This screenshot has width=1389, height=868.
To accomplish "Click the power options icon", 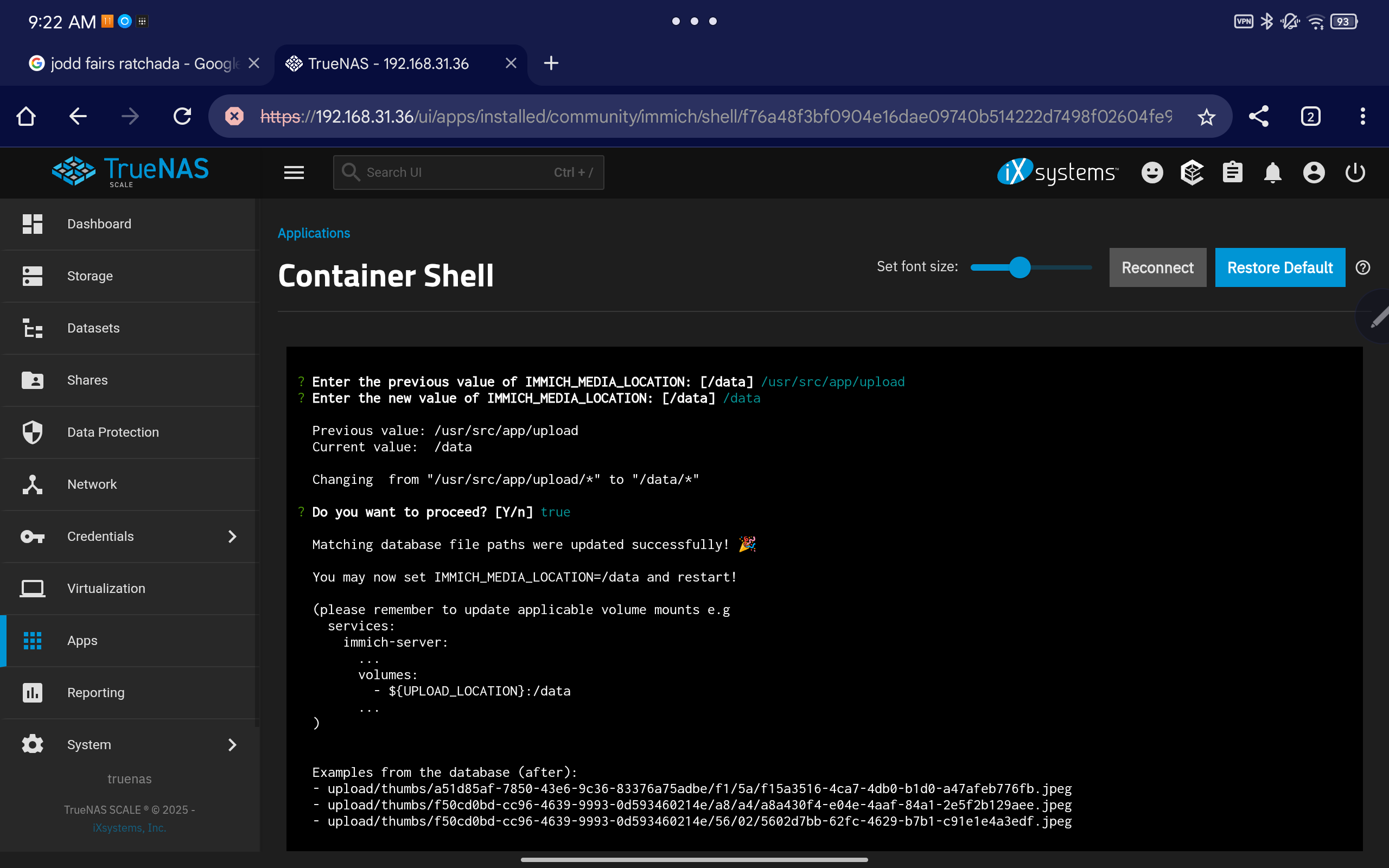I will point(1355,172).
